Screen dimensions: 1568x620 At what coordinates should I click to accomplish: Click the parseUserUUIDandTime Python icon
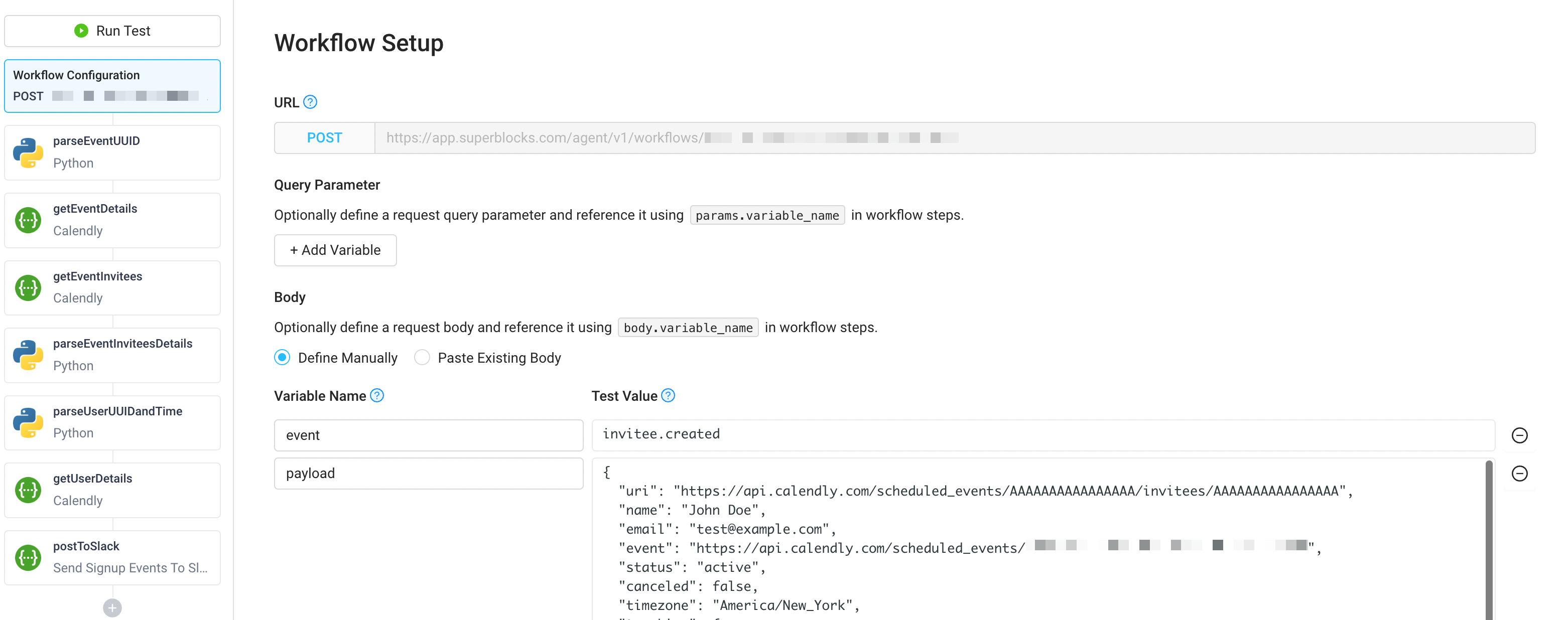[x=28, y=422]
